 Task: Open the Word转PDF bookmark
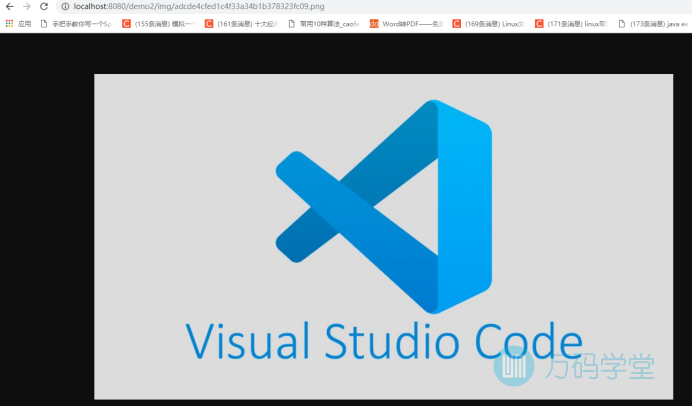[x=407, y=24]
